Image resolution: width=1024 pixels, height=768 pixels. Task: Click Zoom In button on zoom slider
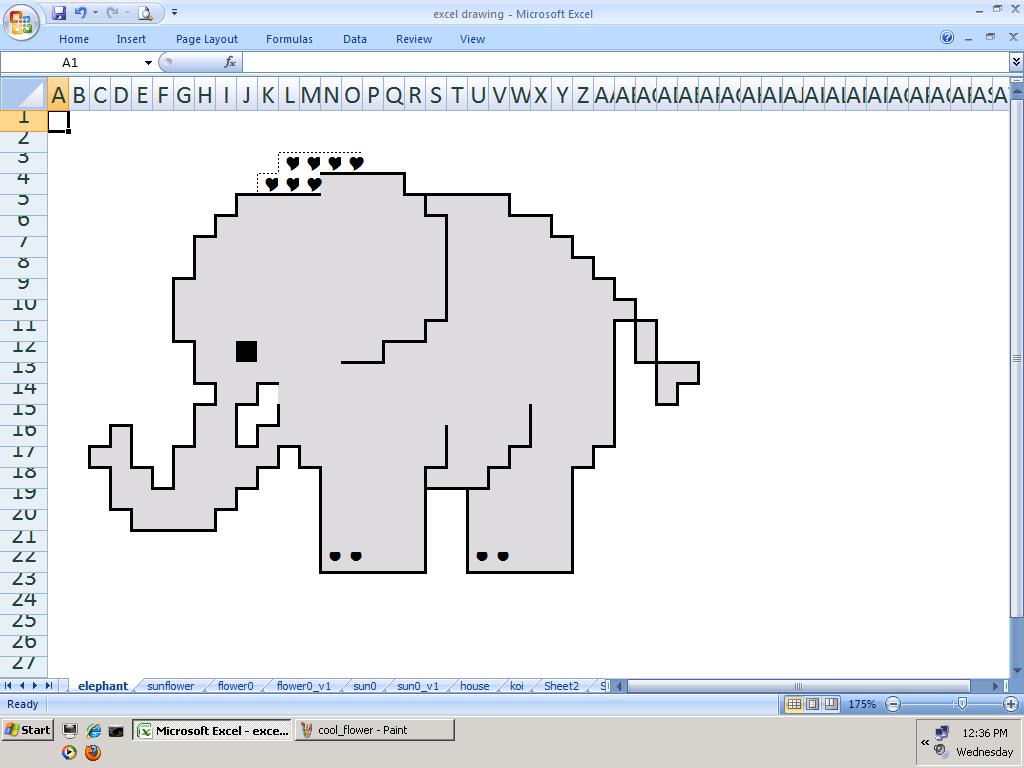(1012, 704)
